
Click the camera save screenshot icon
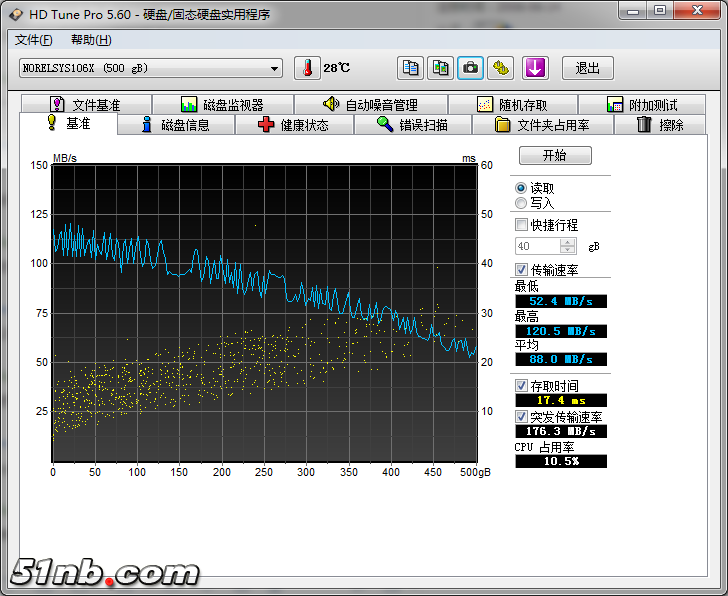click(x=470, y=68)
